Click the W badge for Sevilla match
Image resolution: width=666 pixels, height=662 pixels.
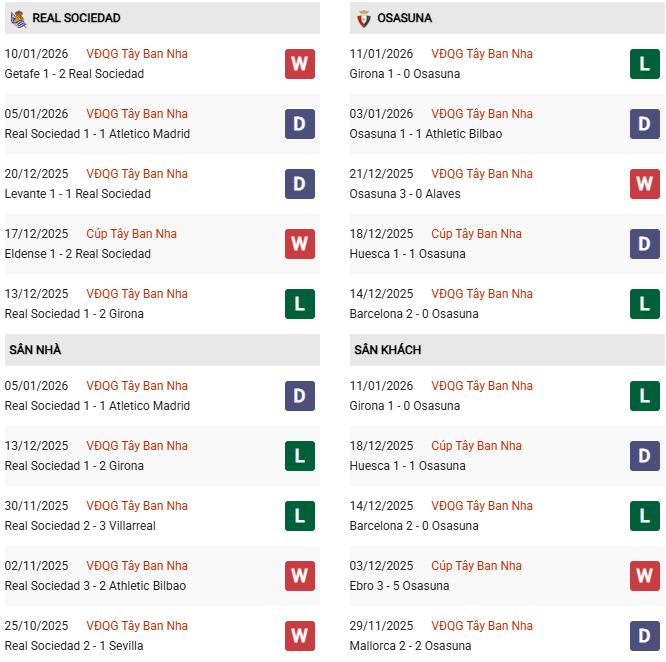299,636
